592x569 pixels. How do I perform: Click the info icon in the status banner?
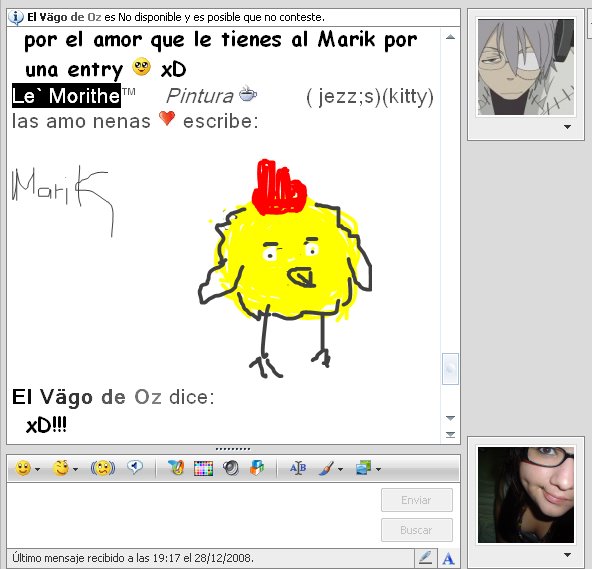click(16, 17)
